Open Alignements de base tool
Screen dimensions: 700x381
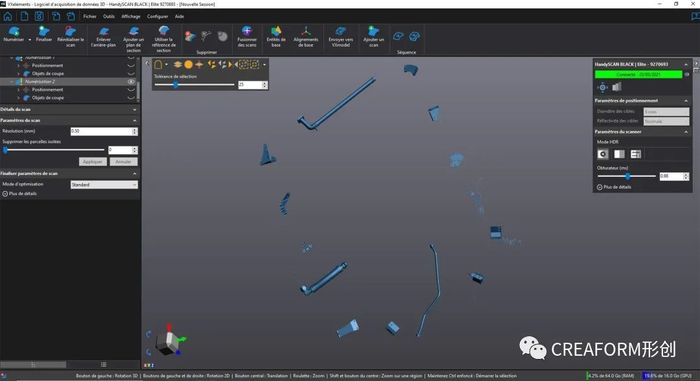(306, 36)
